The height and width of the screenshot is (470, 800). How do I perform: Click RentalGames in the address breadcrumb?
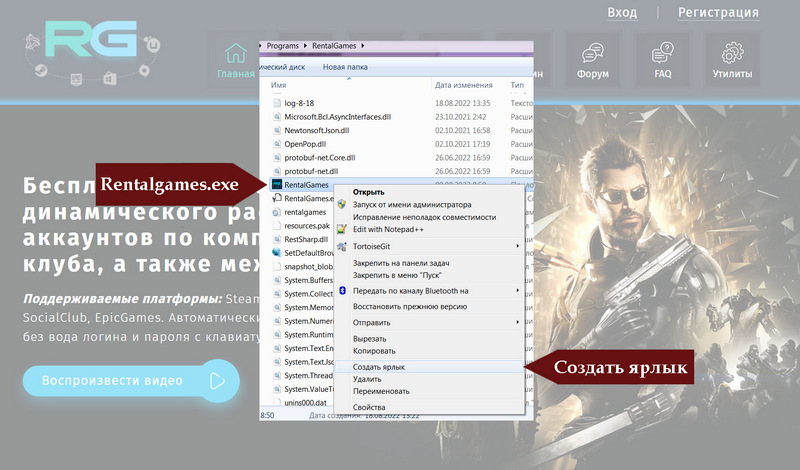[334, 45]
